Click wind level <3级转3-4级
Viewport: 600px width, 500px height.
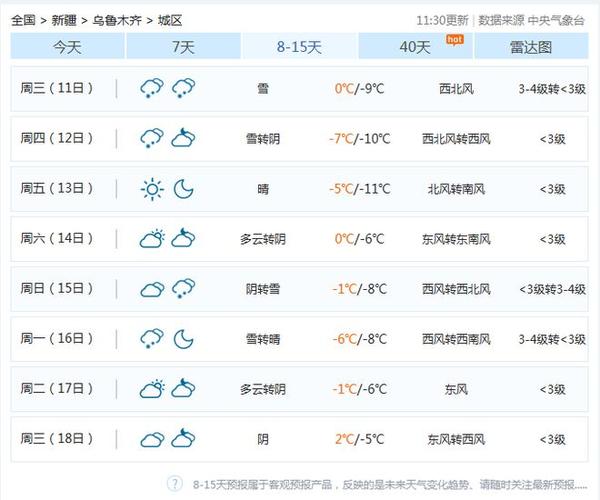[552, 289]
